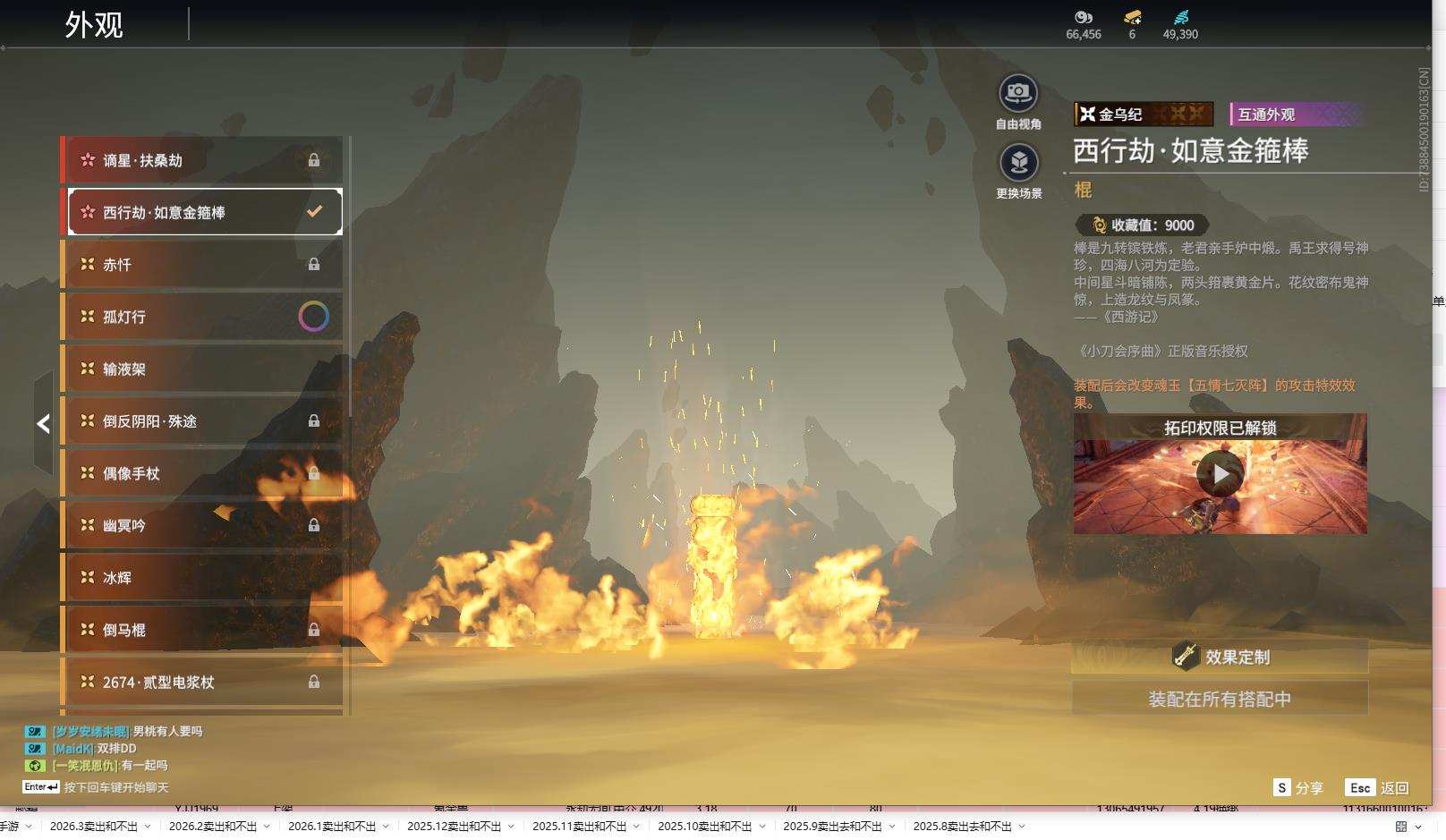The width and height of the screenshot is (1446, 840).
Task: Collapse the skin list with left arrow
Action: pyautogui.click(x=43, y=423)
